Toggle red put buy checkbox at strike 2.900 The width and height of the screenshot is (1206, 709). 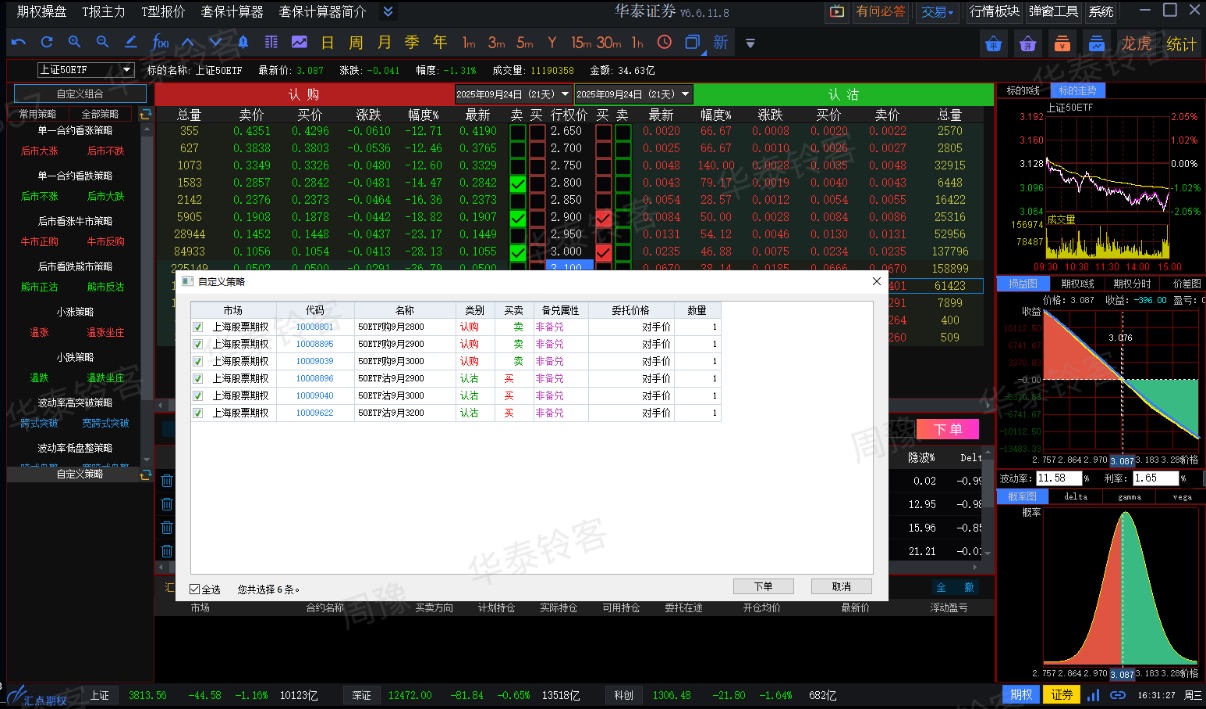(604, 218)
